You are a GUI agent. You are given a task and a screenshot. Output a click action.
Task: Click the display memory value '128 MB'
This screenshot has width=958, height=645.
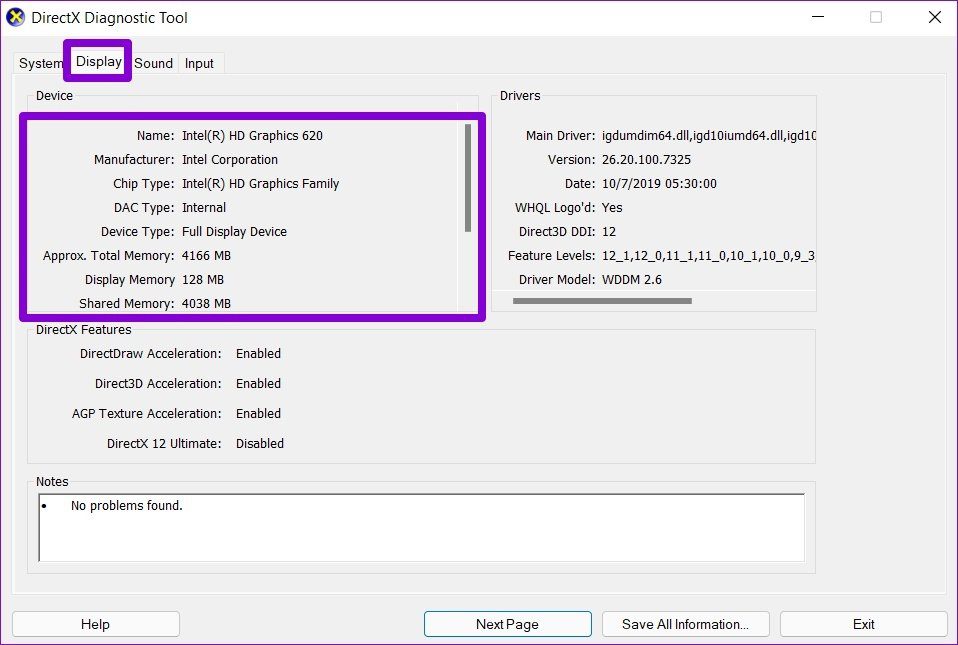click(x=203, y=280)
